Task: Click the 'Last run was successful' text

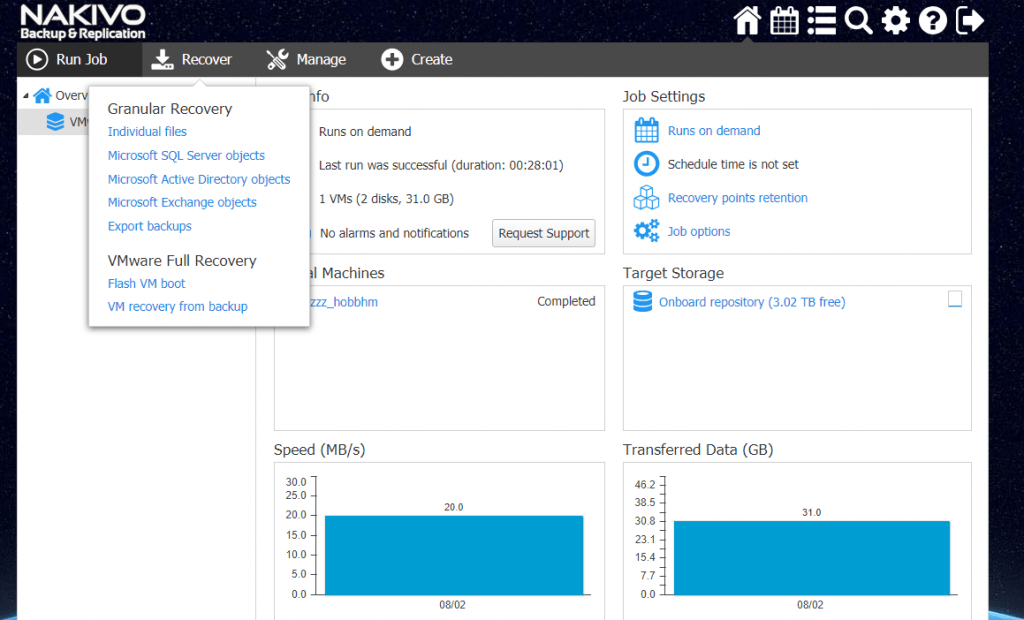Action: click(441, 165)
